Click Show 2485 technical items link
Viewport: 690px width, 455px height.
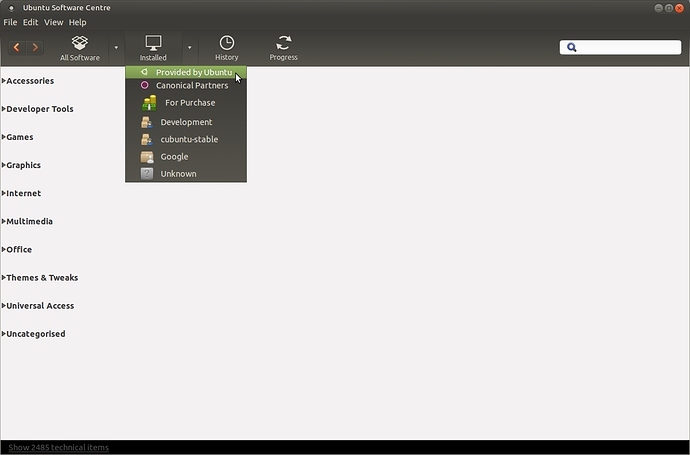tap(59, 448)
